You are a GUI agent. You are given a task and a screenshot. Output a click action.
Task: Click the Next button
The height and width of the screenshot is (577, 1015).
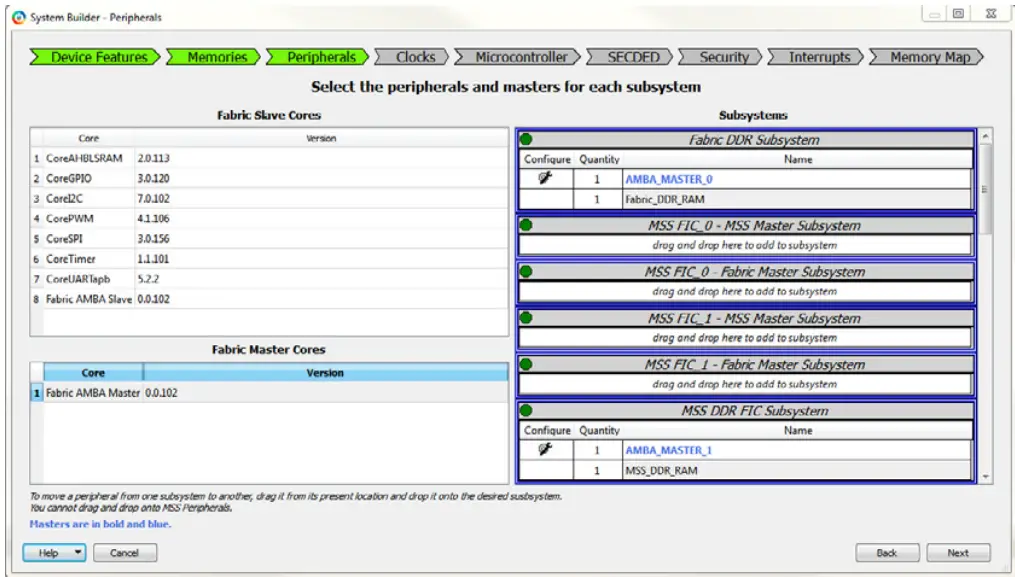coord(959,552)
